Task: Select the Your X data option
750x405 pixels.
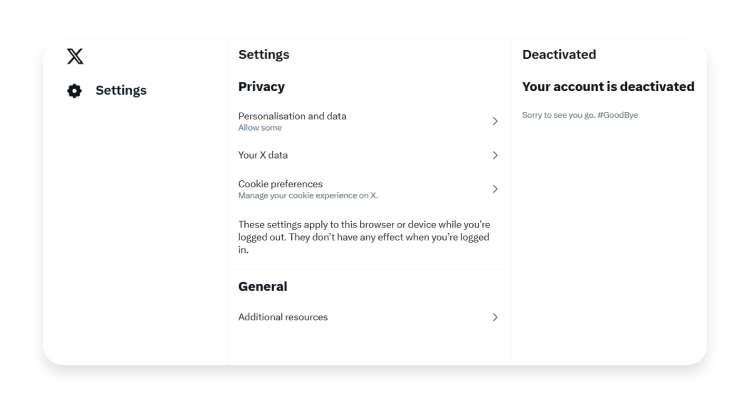Action: coord(263,155)
